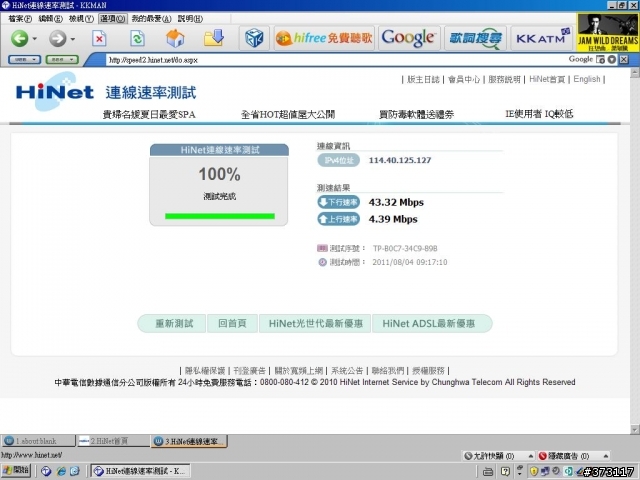Click the yellow shield tray icon
This screenshot has height=480, width=640.
(x=534, y=471)
